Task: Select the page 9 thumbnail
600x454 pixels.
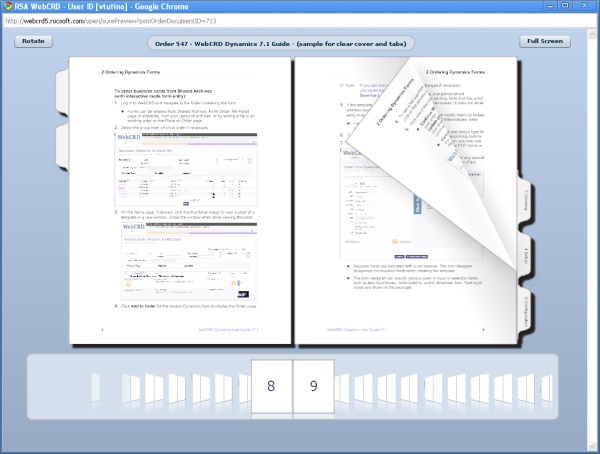Action: pyautogui.click(x=313, y=386)
